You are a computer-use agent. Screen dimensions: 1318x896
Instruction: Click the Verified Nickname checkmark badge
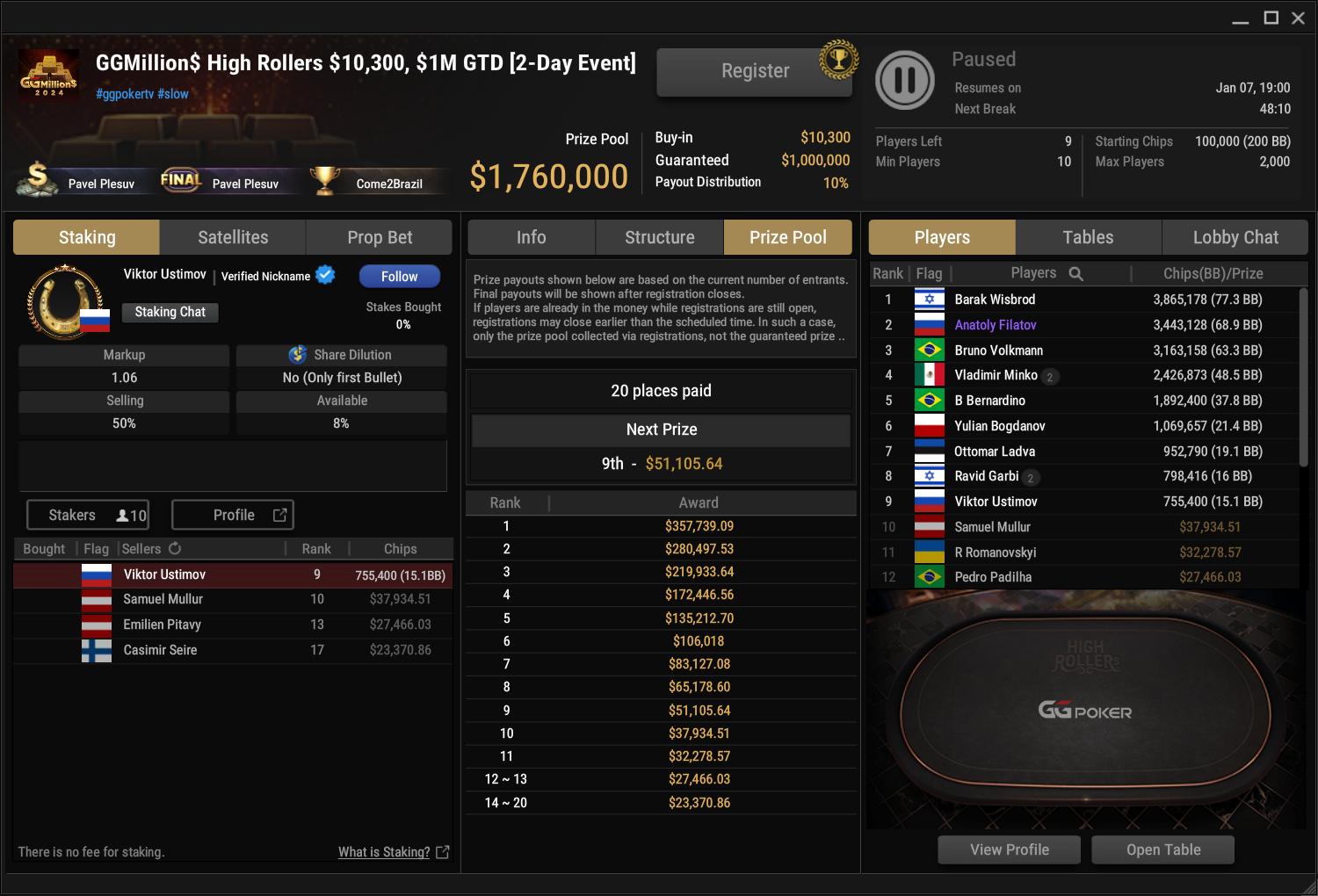pos(325,275)
